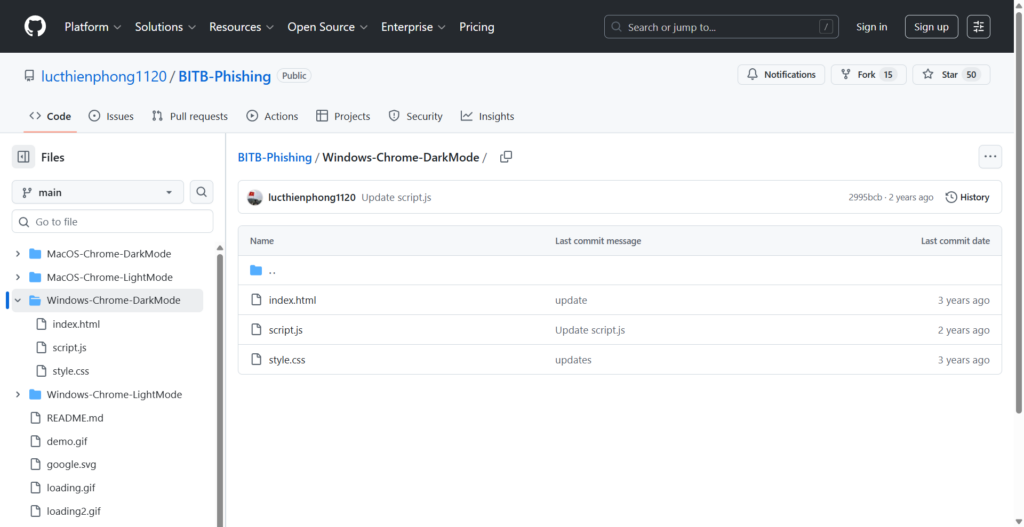
Task: Switch to the Issues tab
Action: (x=111, y=116)
